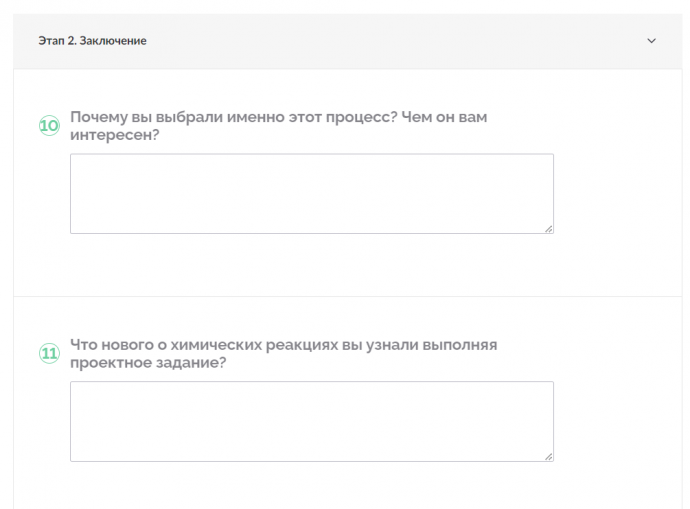
Task: Click the Этап 2. Заключение header title
Action: (92, 41)
